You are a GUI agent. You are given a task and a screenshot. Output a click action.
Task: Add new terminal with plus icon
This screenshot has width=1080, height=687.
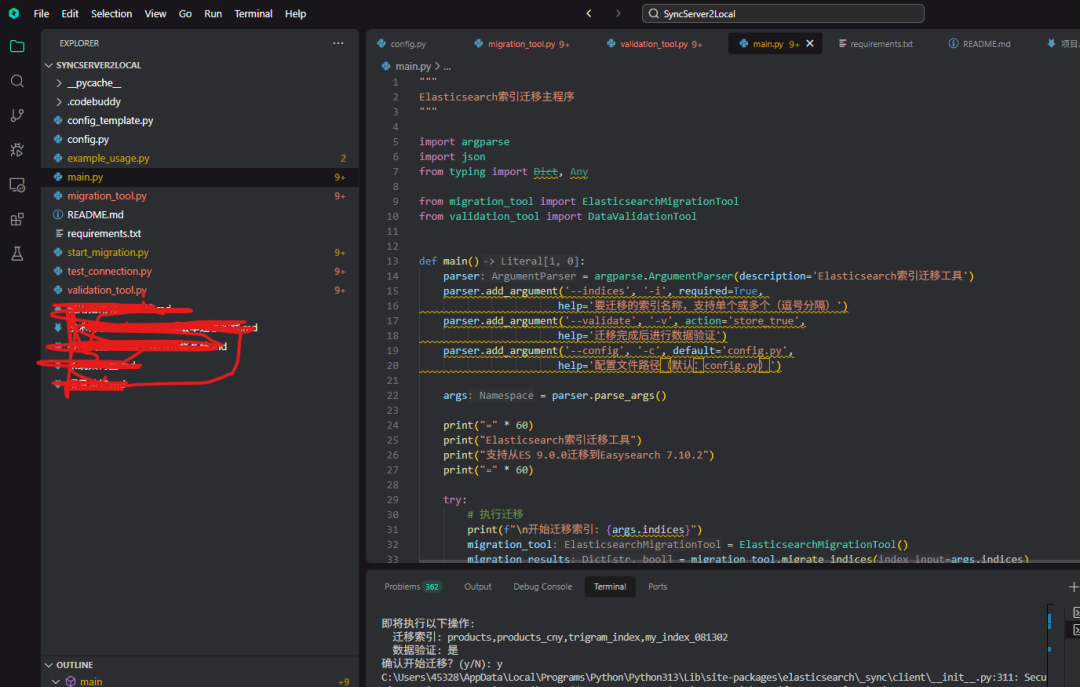pos(1073,586)
